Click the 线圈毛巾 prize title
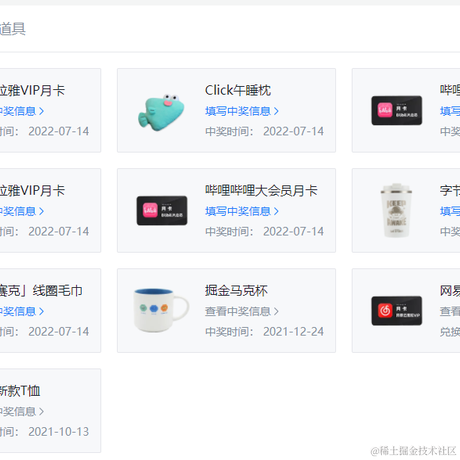Viewport: 460px width, 460px height. (x=41, y=290)
